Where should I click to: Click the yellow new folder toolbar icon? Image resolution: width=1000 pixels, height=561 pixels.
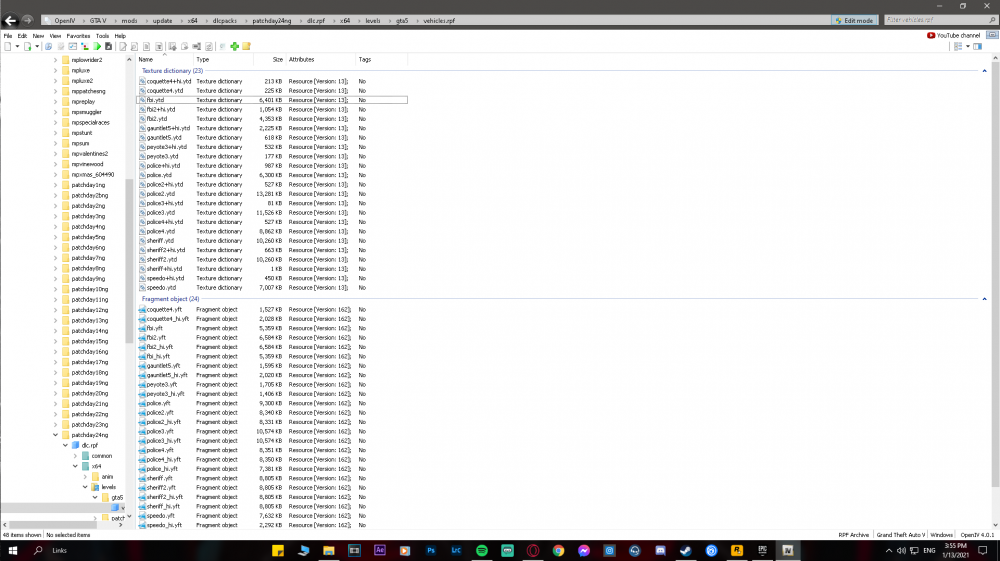click(x=246, y=47)
